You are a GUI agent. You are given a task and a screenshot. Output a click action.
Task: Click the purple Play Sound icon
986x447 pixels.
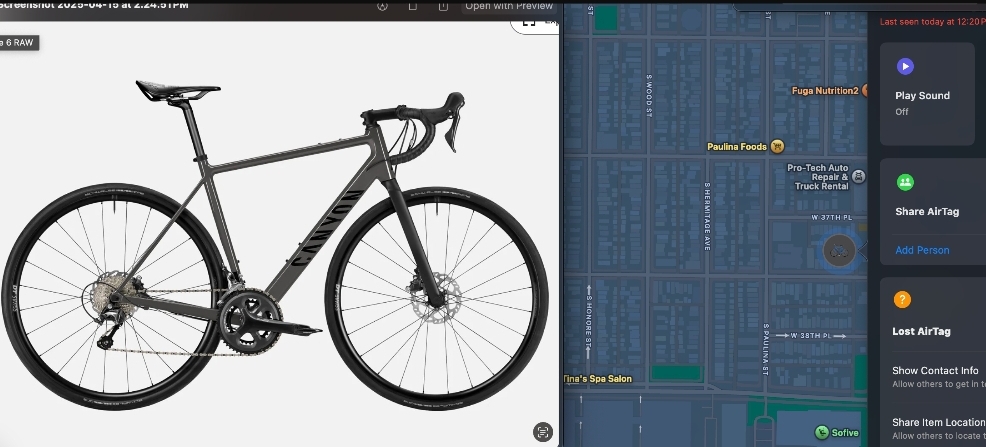click(x=905, y=66)
